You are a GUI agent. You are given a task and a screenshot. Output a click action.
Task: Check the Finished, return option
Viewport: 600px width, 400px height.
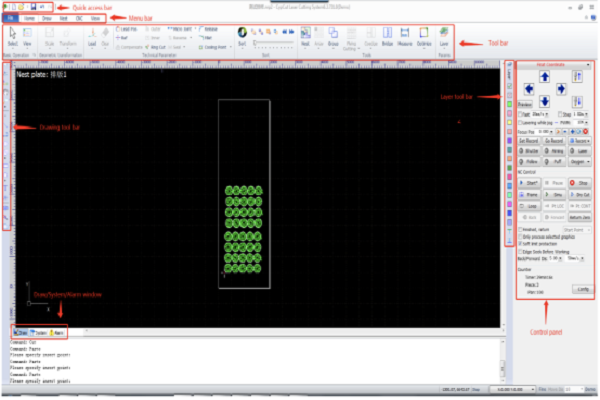tap(520, 230)
